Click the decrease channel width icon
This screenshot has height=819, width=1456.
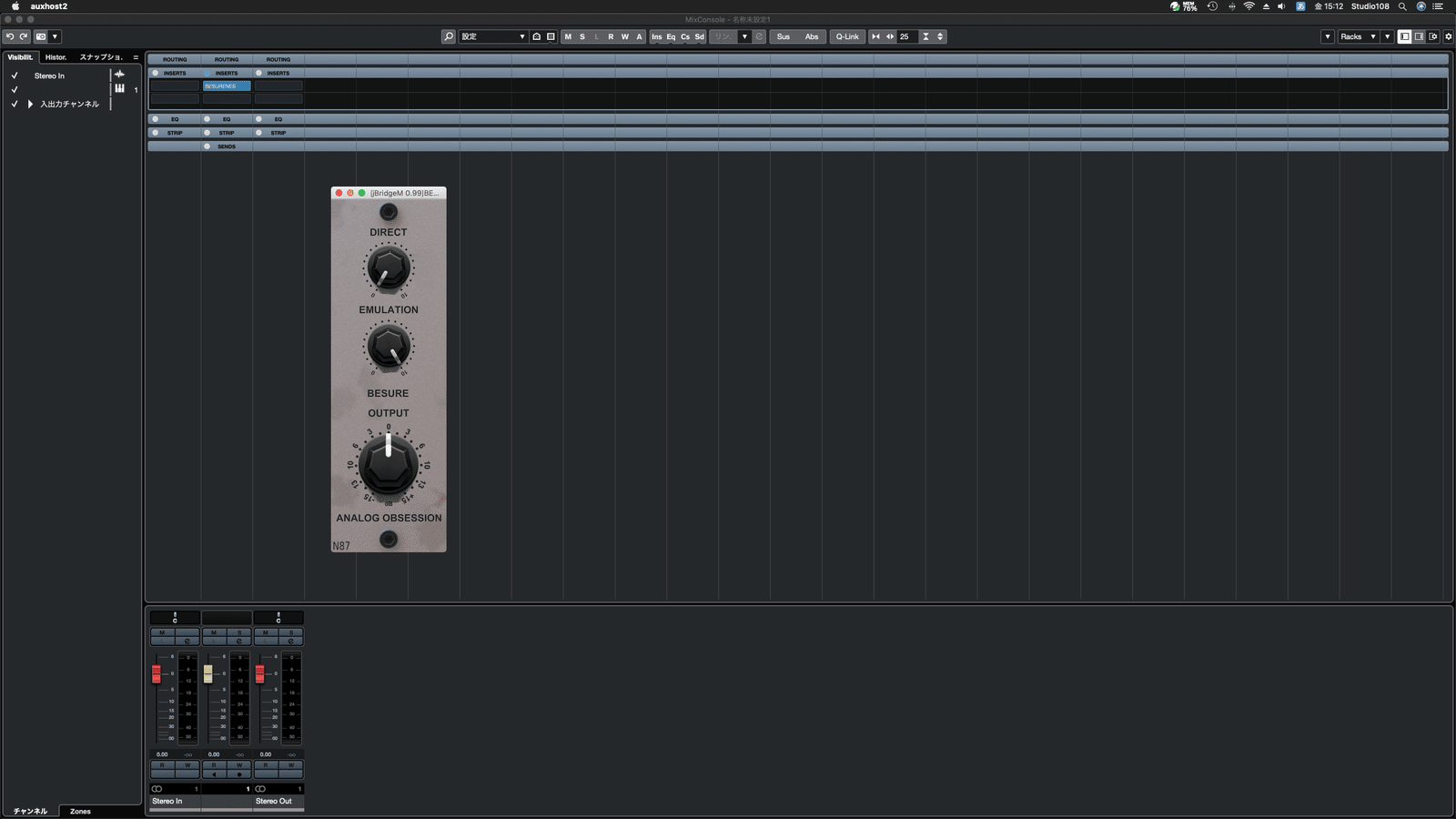point(875,36)
